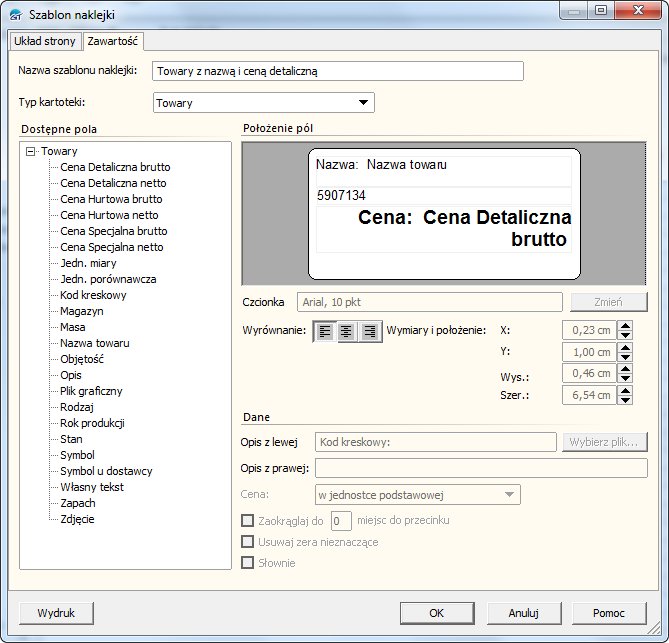Select 'Kod kreskowy' in field list

point(93,295)
